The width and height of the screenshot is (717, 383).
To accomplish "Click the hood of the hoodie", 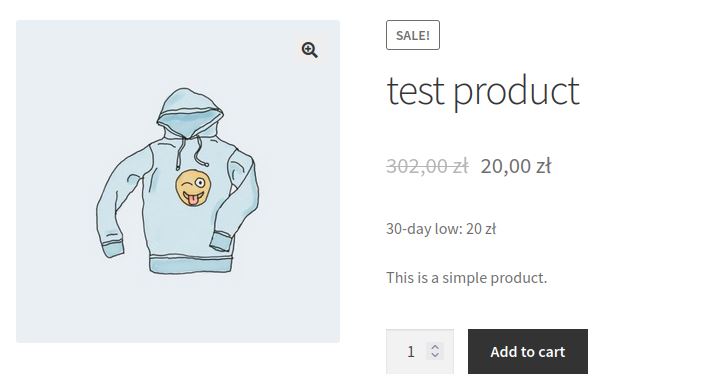I will [189, 112].
